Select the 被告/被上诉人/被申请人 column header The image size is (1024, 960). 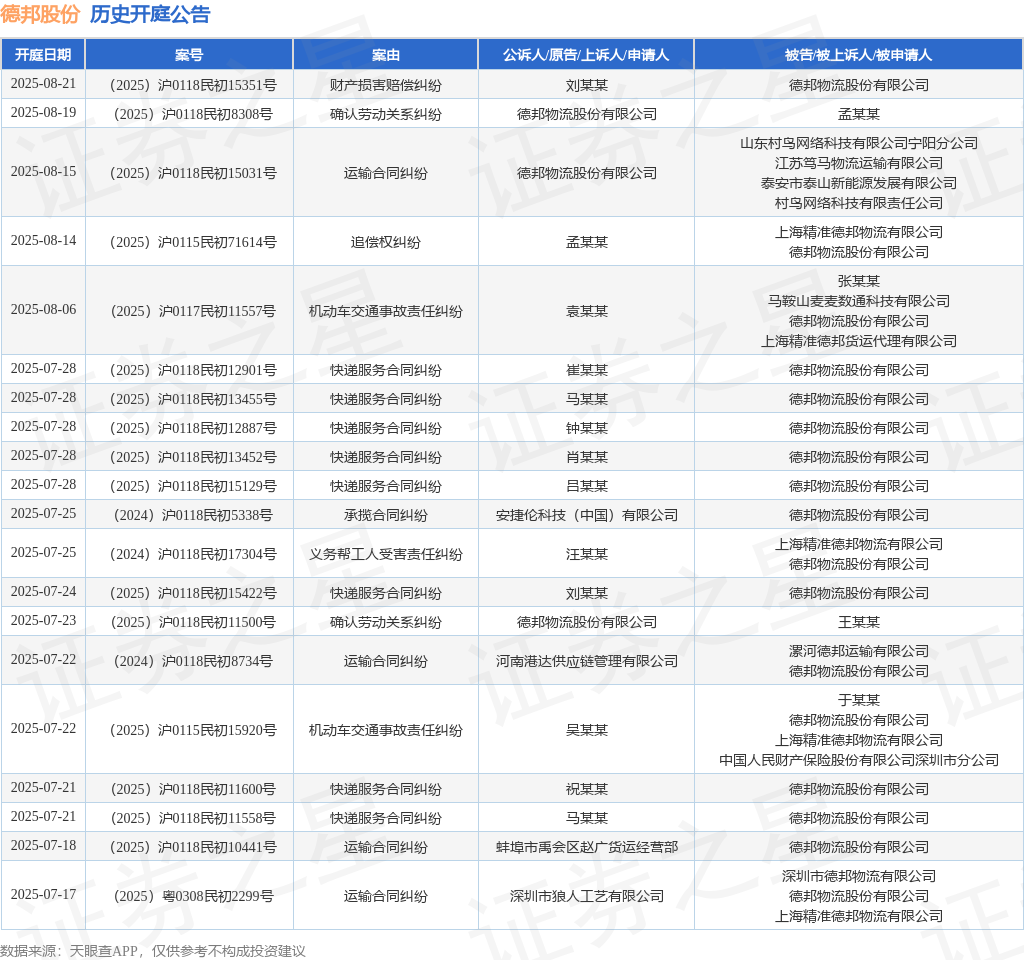858,55
